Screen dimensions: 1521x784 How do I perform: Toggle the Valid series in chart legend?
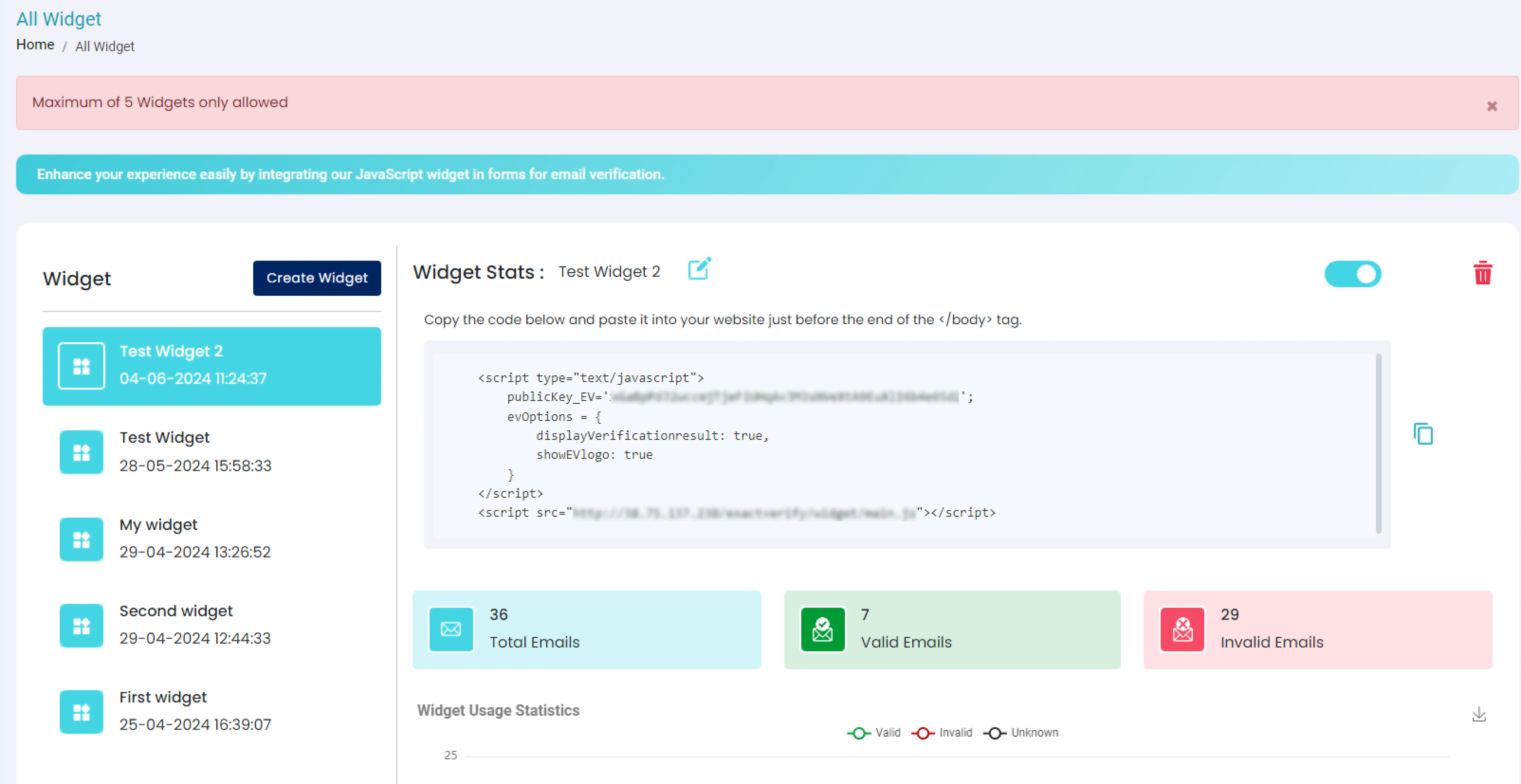point(874,733)
